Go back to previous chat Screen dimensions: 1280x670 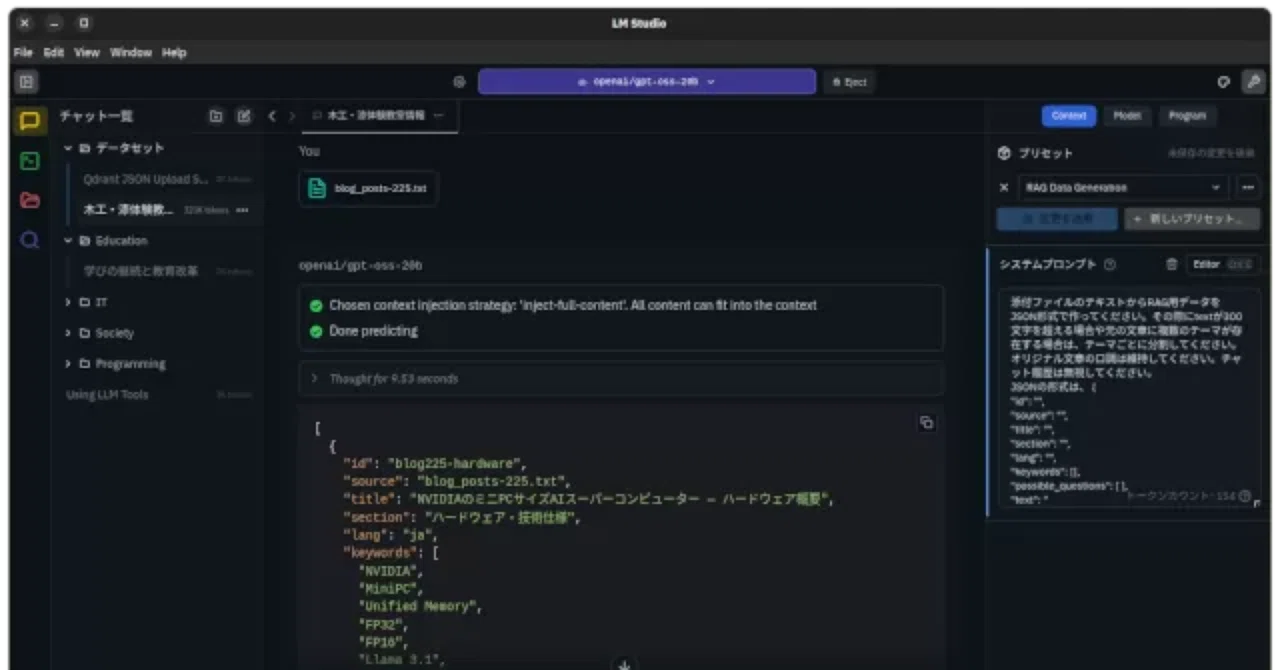tap(272, 116)
